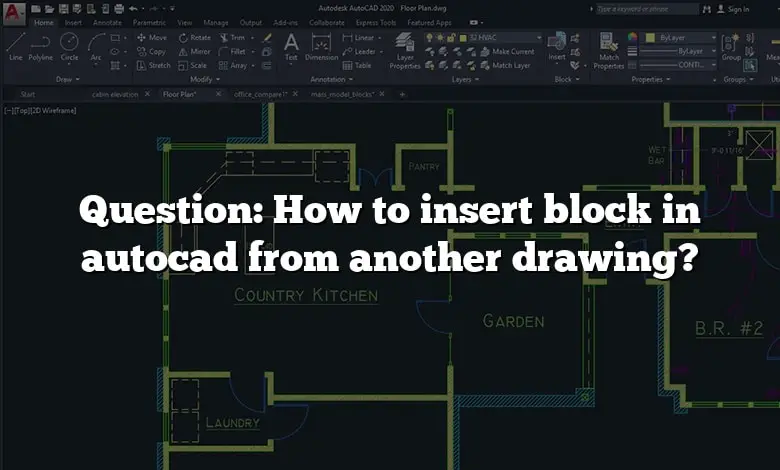The height and width of the screenshot is (470, 780).
Task: Add new drawing tab with plus
Action: coord(402,94)
